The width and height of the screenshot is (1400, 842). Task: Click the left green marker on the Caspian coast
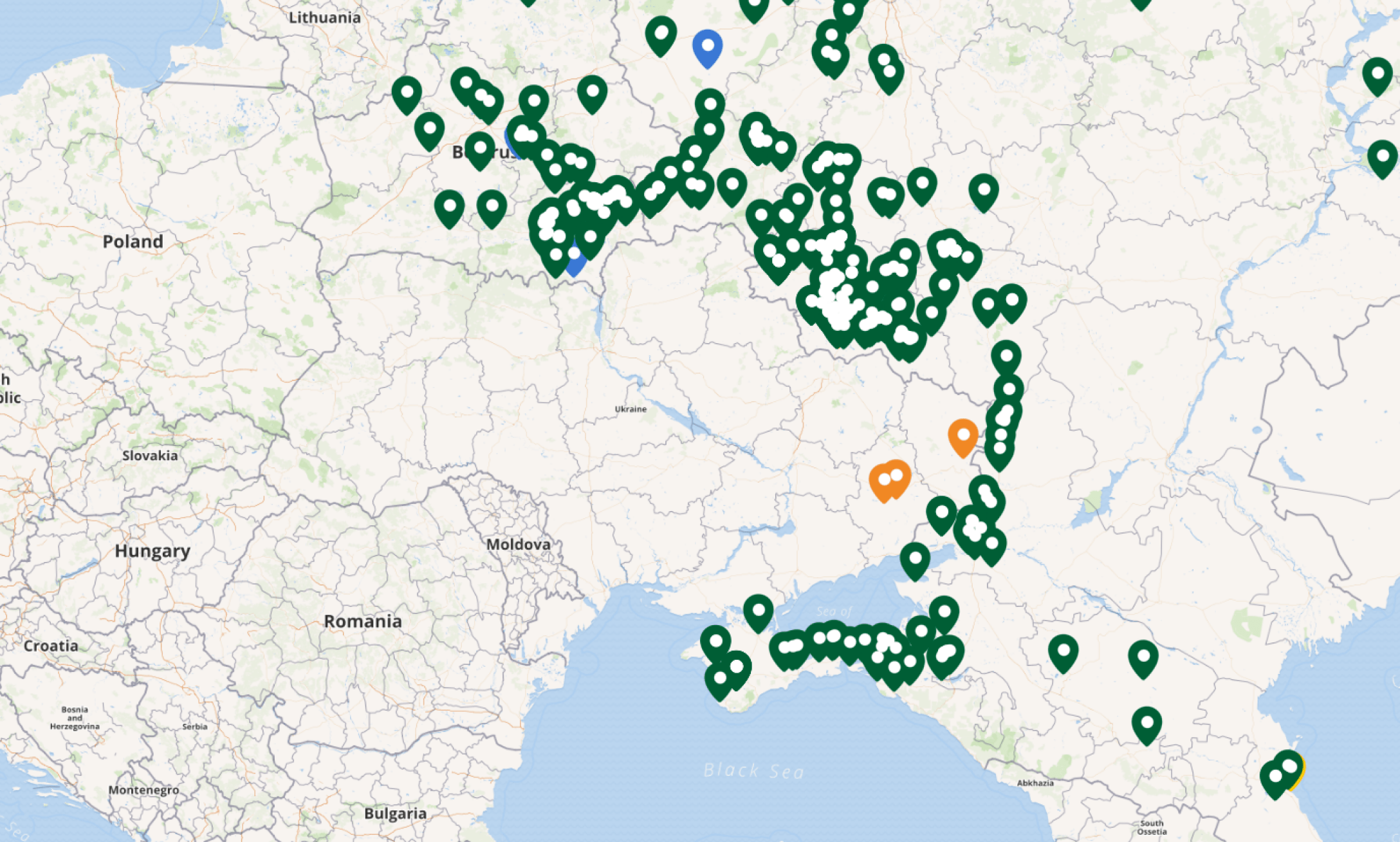click(1275, 780)
